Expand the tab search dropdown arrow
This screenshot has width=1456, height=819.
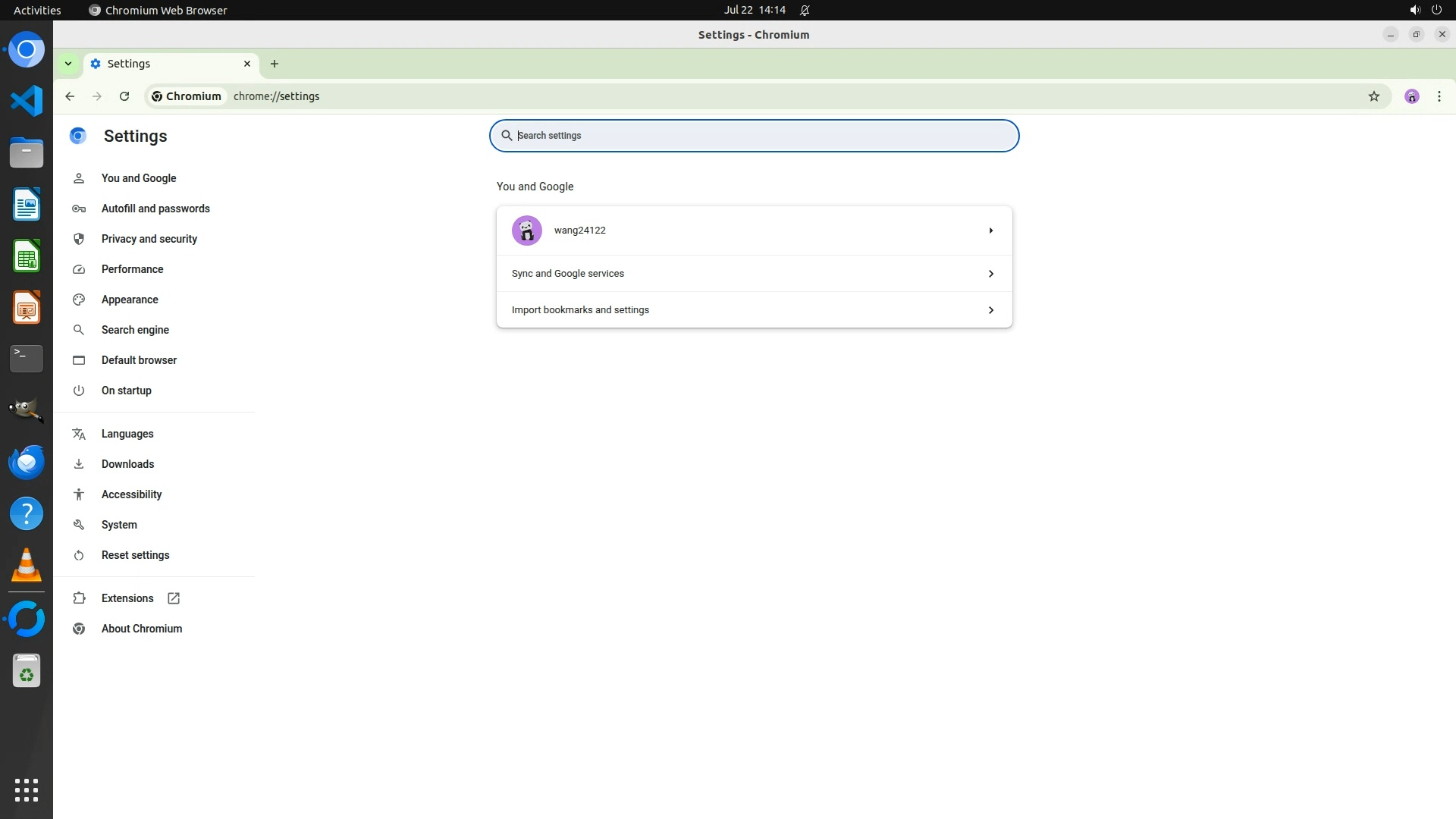click(x=68, y=64)
